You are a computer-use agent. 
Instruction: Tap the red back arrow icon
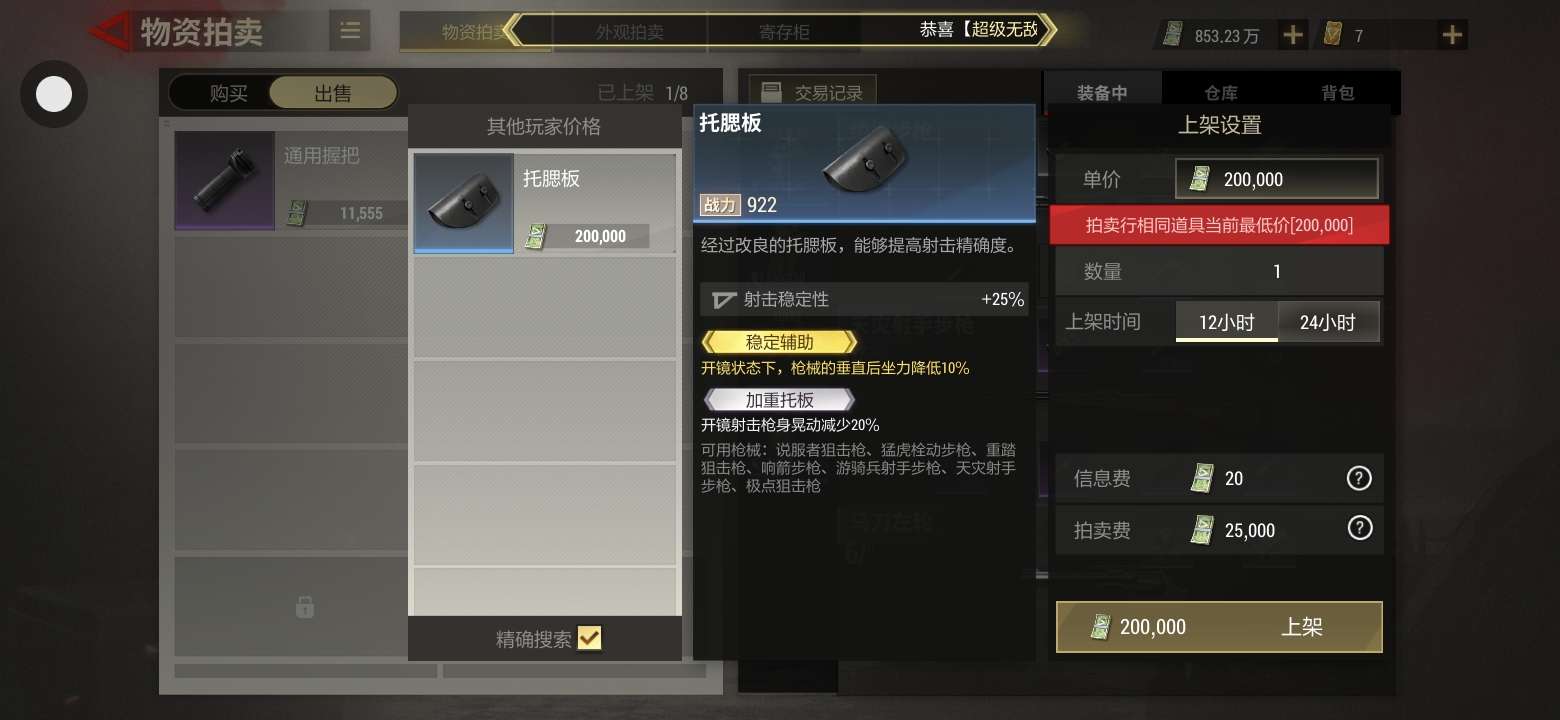click(110, 32)
